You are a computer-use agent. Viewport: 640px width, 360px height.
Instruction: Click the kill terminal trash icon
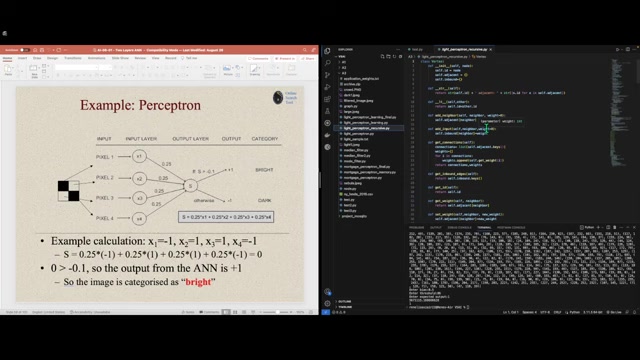tap(615, 227)
